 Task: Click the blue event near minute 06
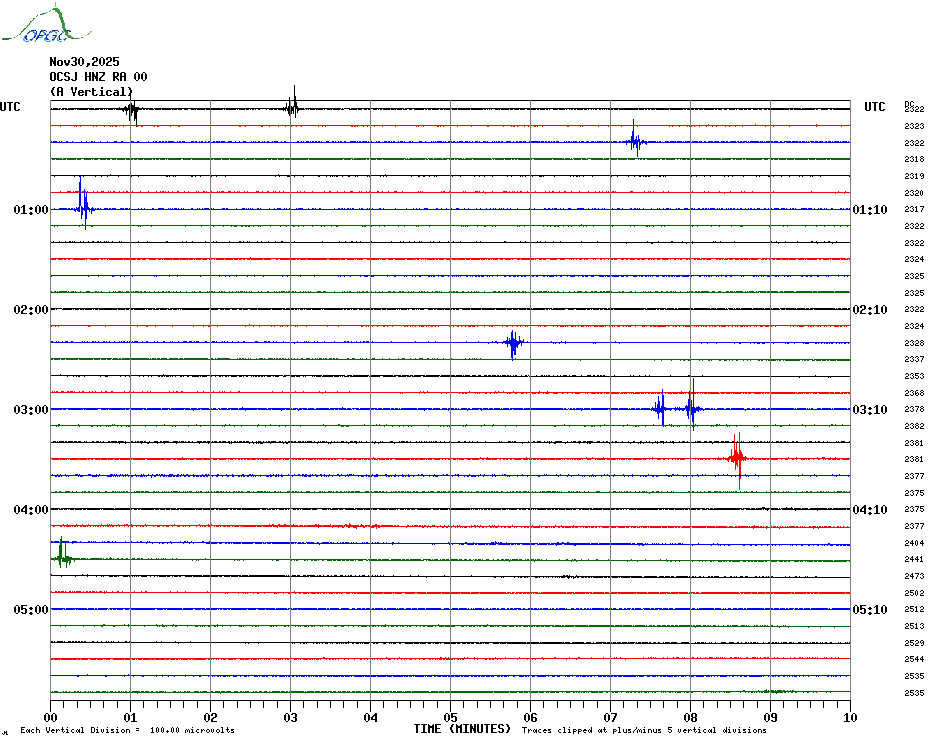tap(513, 343)
